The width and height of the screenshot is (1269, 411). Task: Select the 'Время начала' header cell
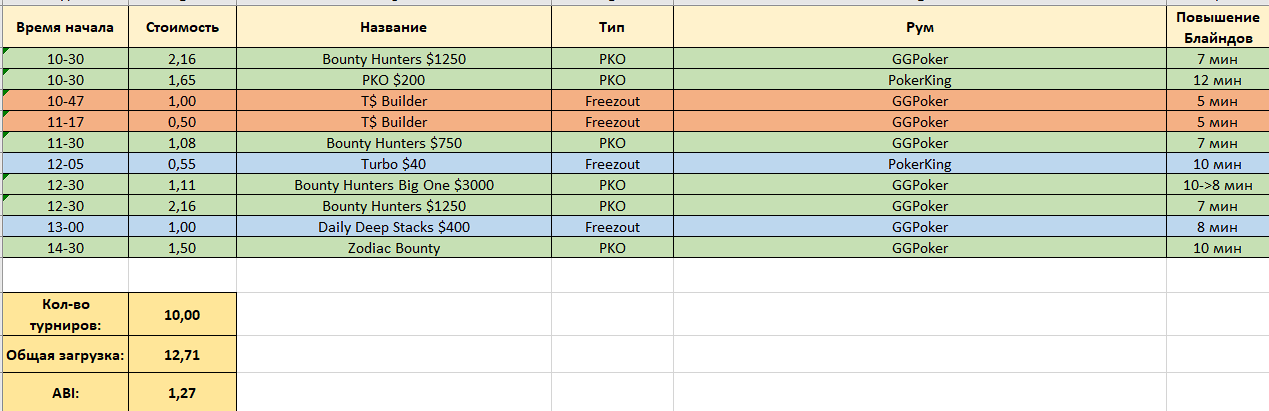click(65, 27)
